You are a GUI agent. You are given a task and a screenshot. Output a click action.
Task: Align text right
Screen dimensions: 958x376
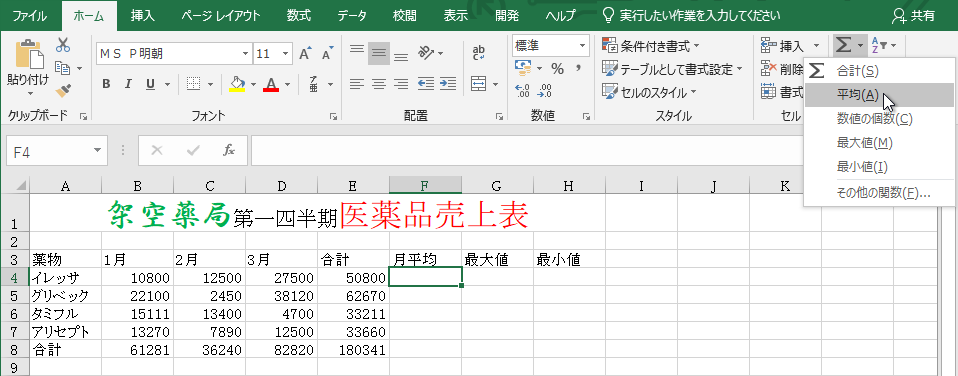coord(401,83)
